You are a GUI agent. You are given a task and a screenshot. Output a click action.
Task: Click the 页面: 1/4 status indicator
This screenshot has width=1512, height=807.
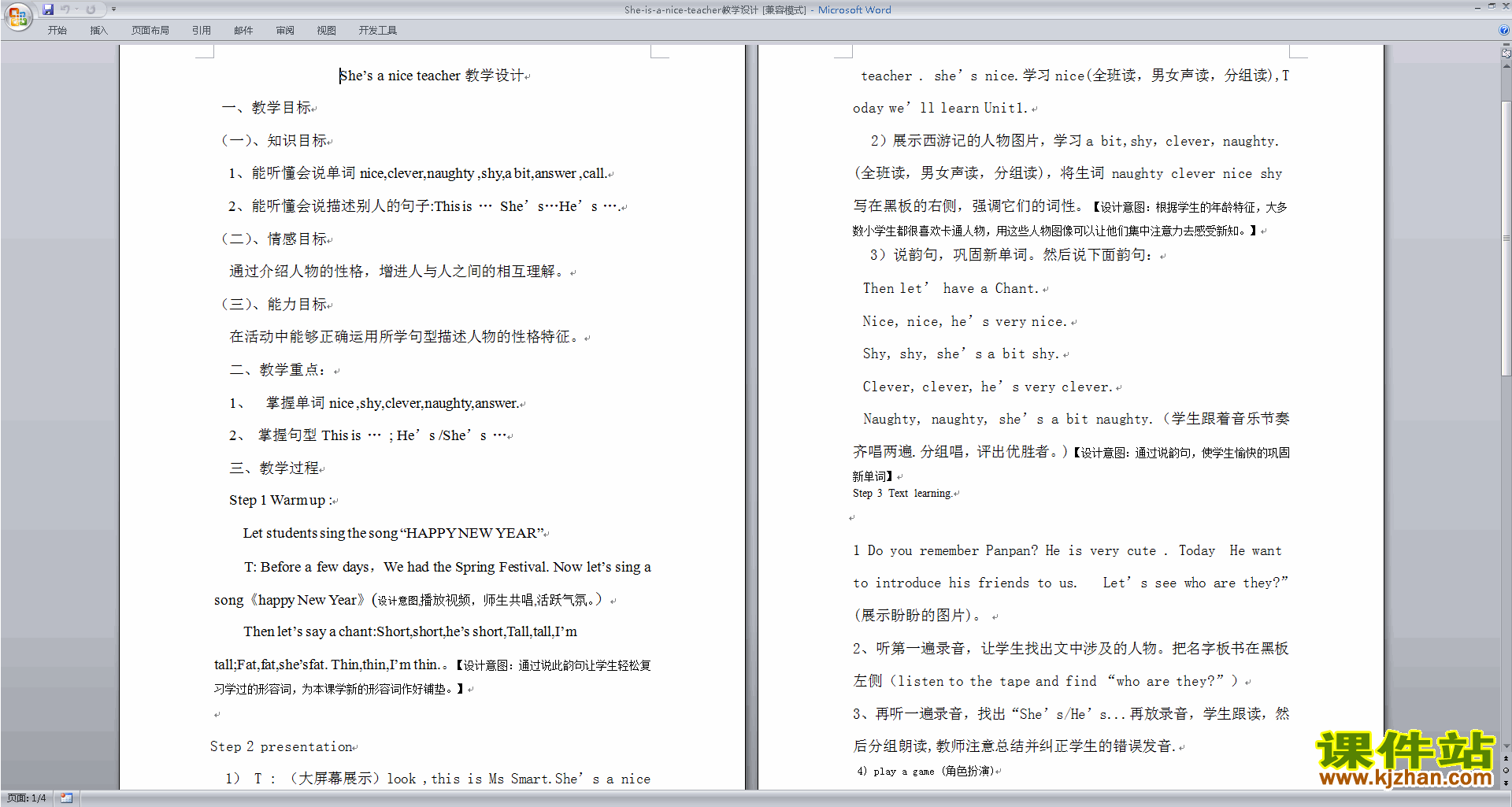click(27, 798)
